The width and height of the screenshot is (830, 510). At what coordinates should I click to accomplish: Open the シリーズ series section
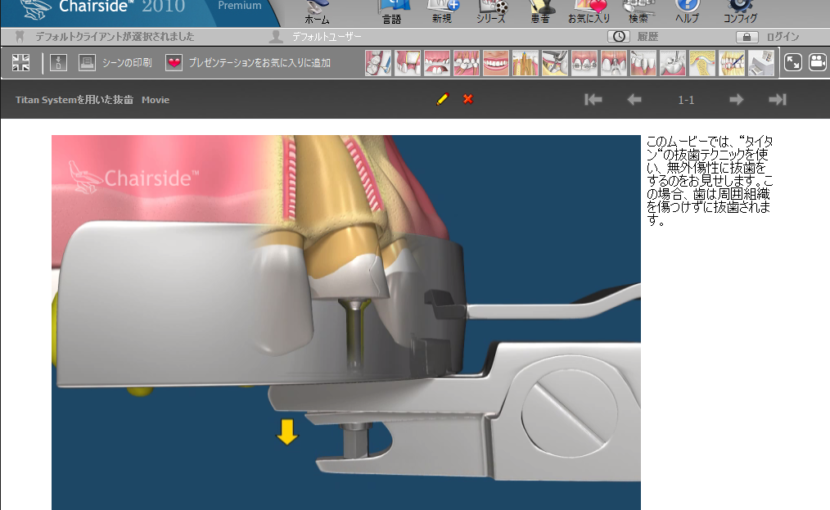tap(491, 12)
